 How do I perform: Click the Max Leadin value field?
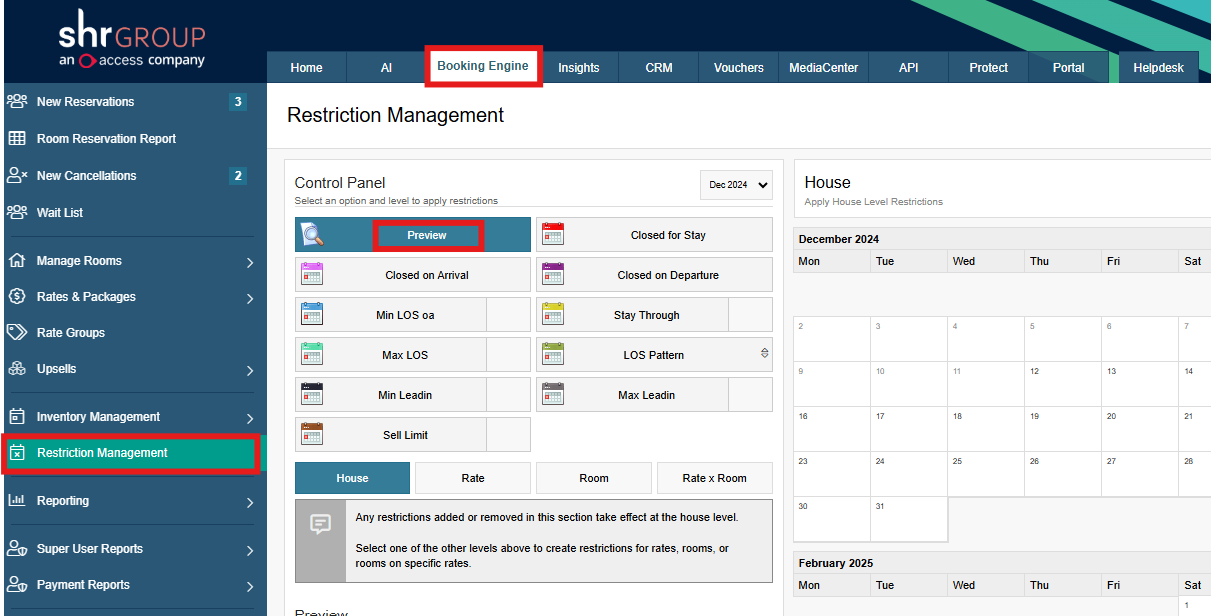point(750,395)
